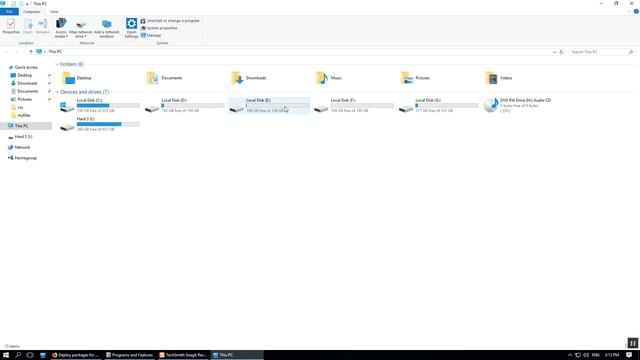Open the Music folder icon
The height and width of the screenshot is (360, 640).
(322, 78)
